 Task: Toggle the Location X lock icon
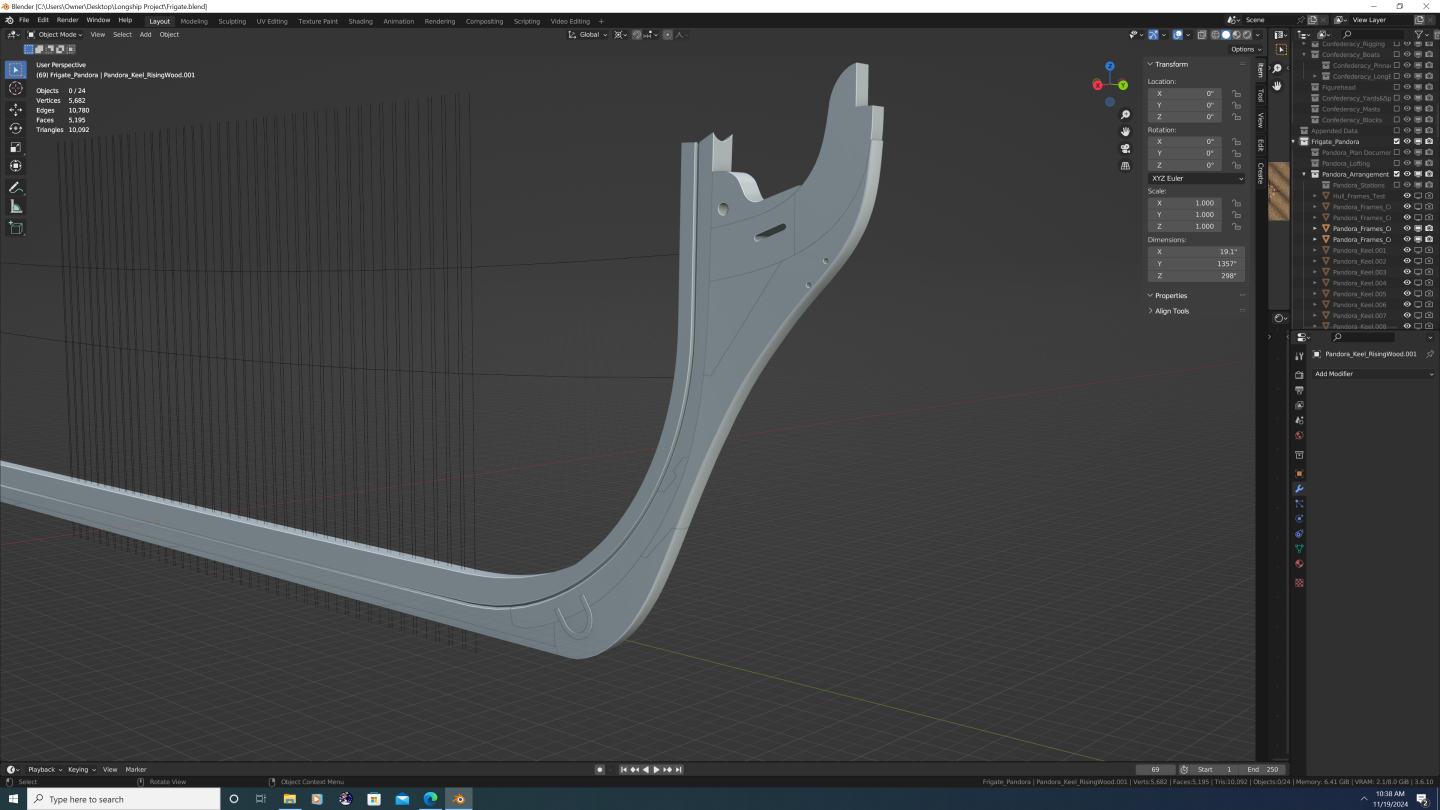point(1236,94)
